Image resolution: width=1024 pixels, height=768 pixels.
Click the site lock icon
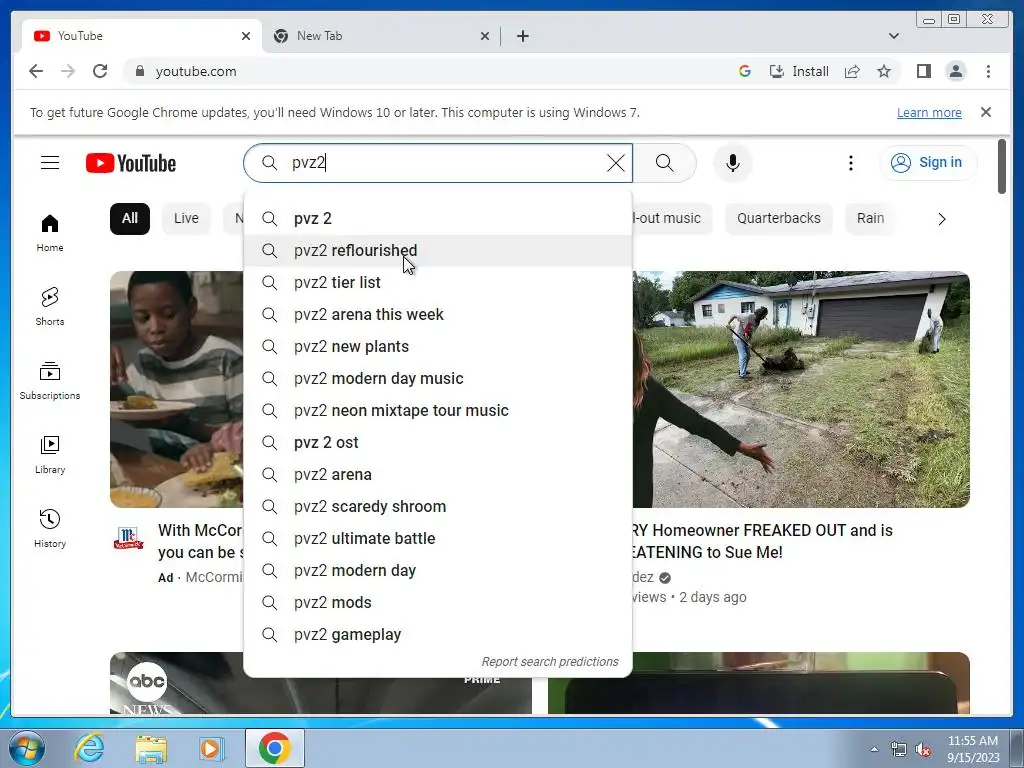tap(139, 71)
